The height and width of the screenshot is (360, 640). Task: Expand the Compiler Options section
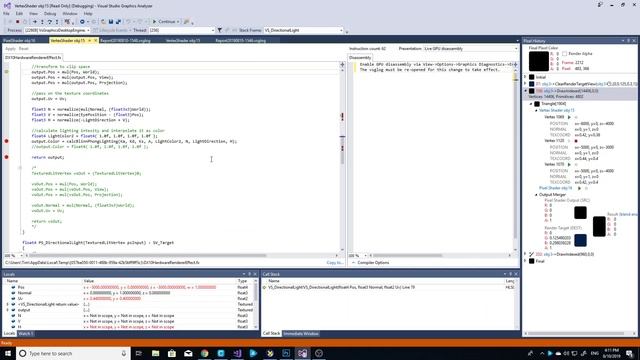pos(370,263)
